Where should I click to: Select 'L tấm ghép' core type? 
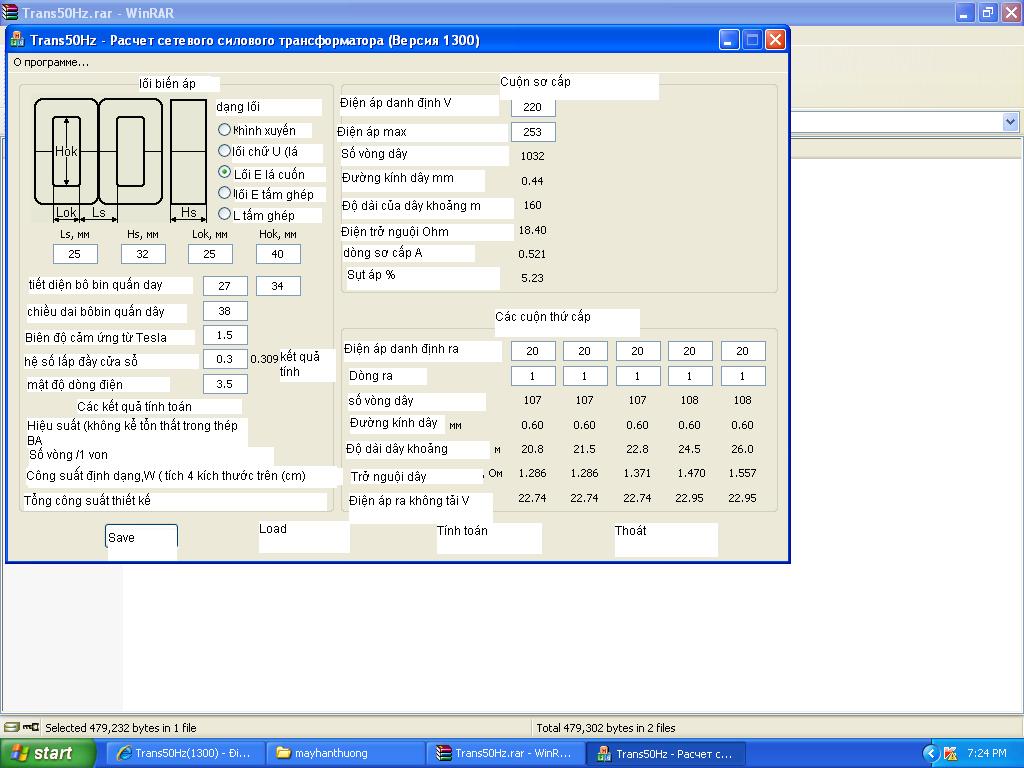pos(225,214)
